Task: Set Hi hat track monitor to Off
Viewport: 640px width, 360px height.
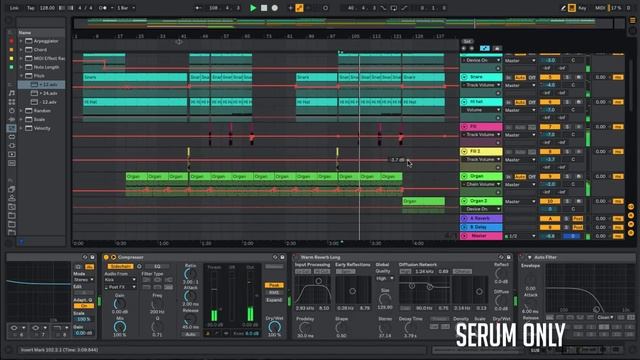Action: coord(532,102)
